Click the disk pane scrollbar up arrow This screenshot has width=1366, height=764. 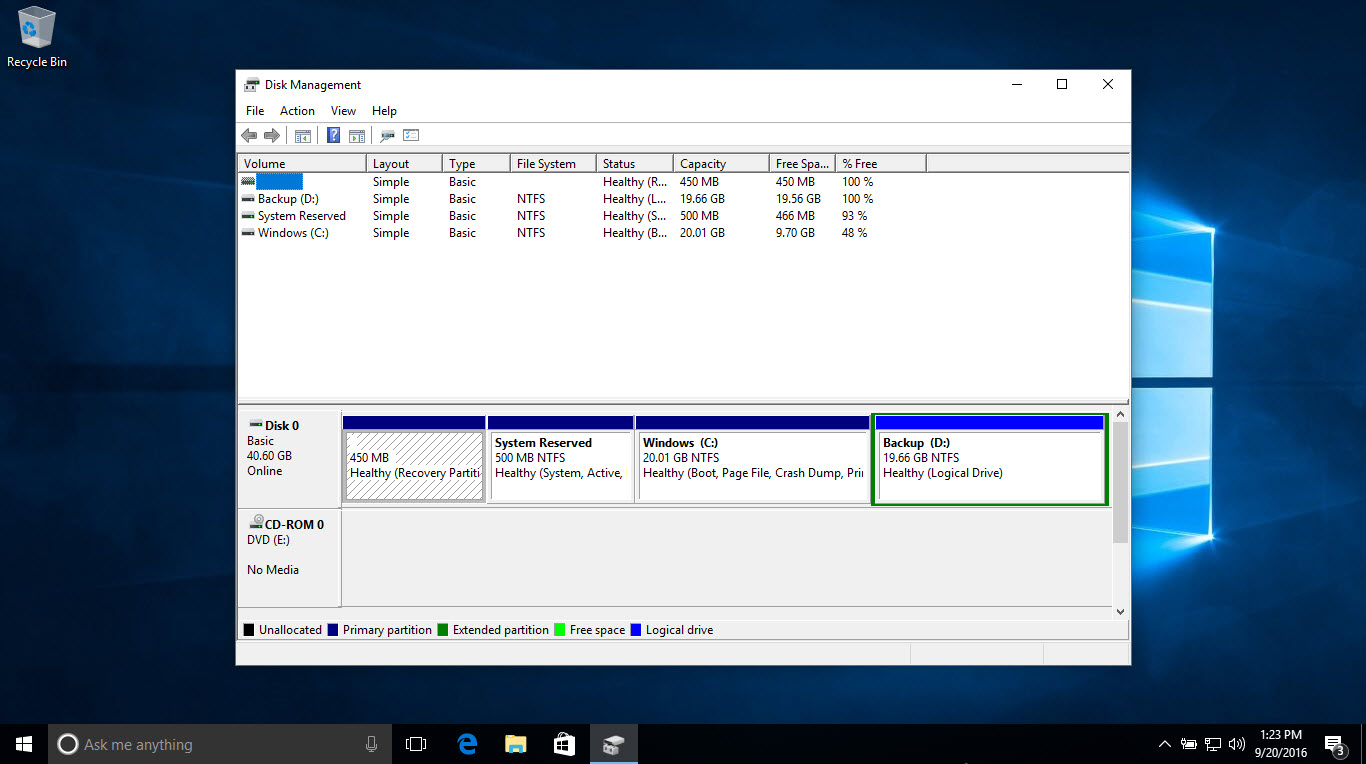(1120, 414)
